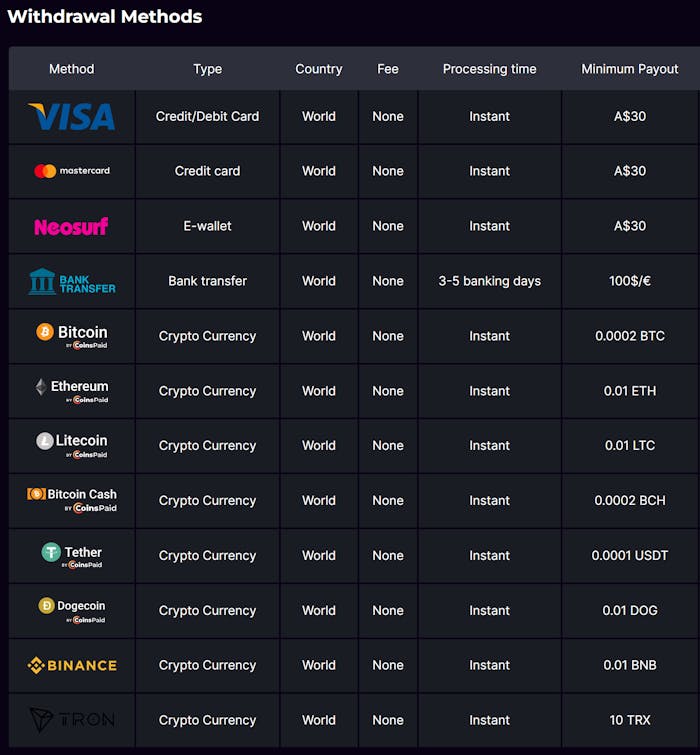
Task: Click Instant in the Bitcoin Cash row
Action: 490,501
